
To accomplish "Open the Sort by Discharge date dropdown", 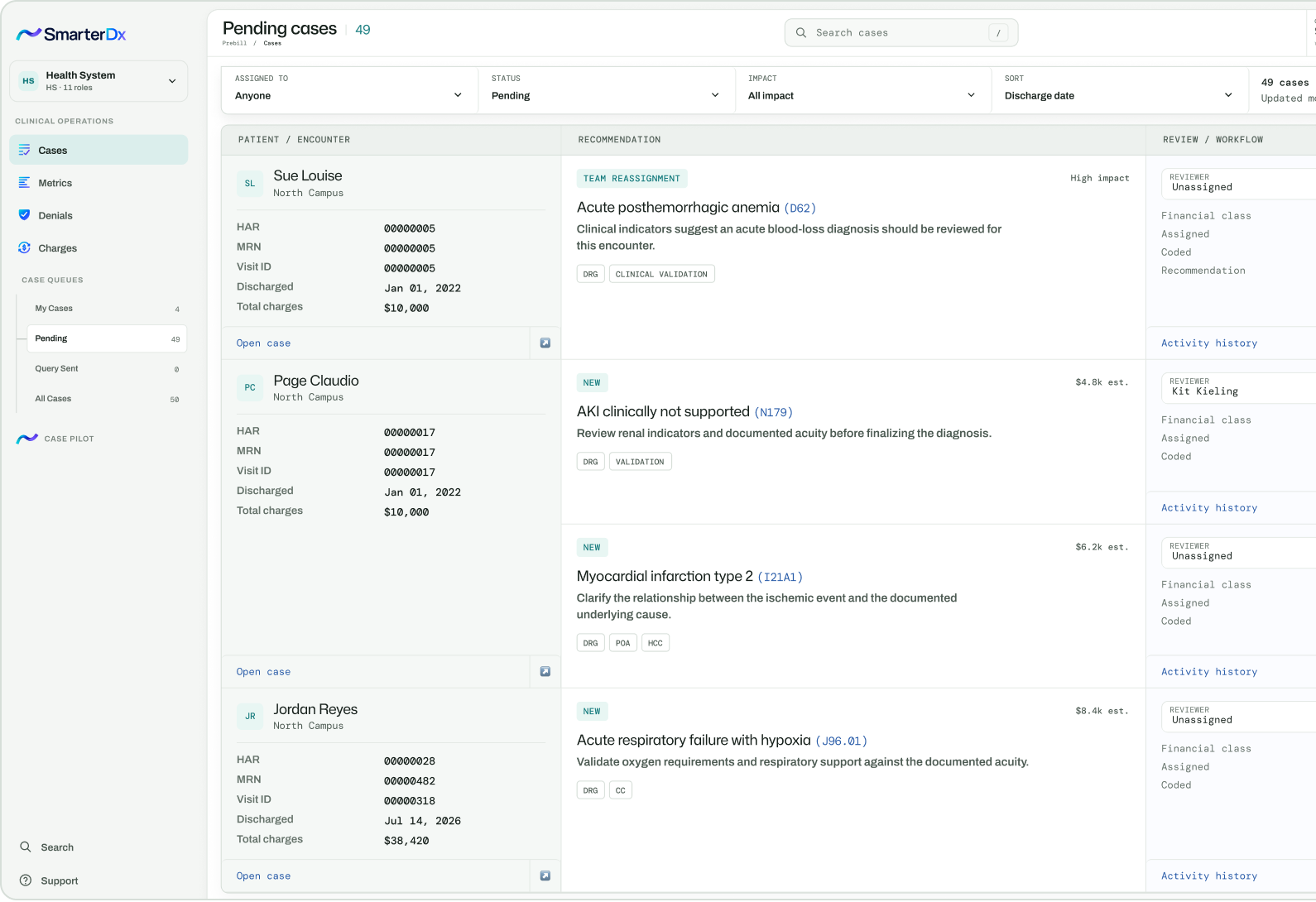I will point(1120,89).
